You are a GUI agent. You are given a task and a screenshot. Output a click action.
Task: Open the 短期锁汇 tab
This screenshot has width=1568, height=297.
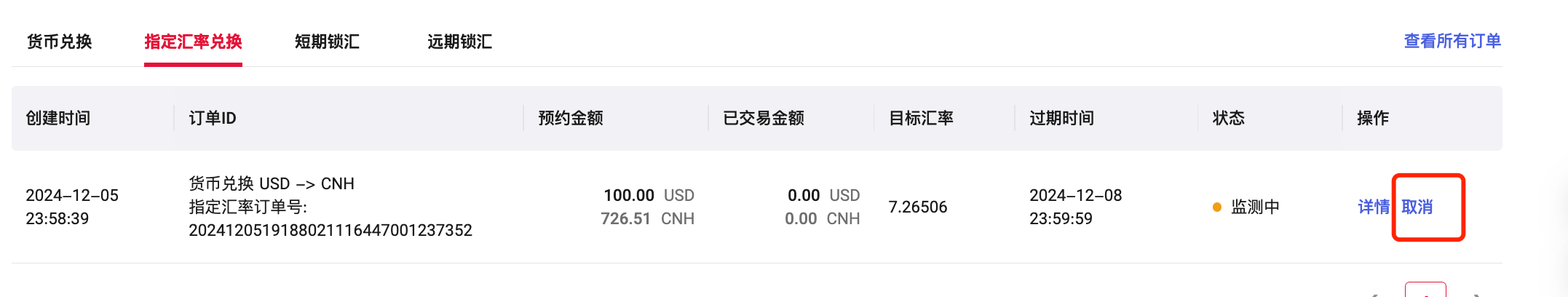pos(327,42)
